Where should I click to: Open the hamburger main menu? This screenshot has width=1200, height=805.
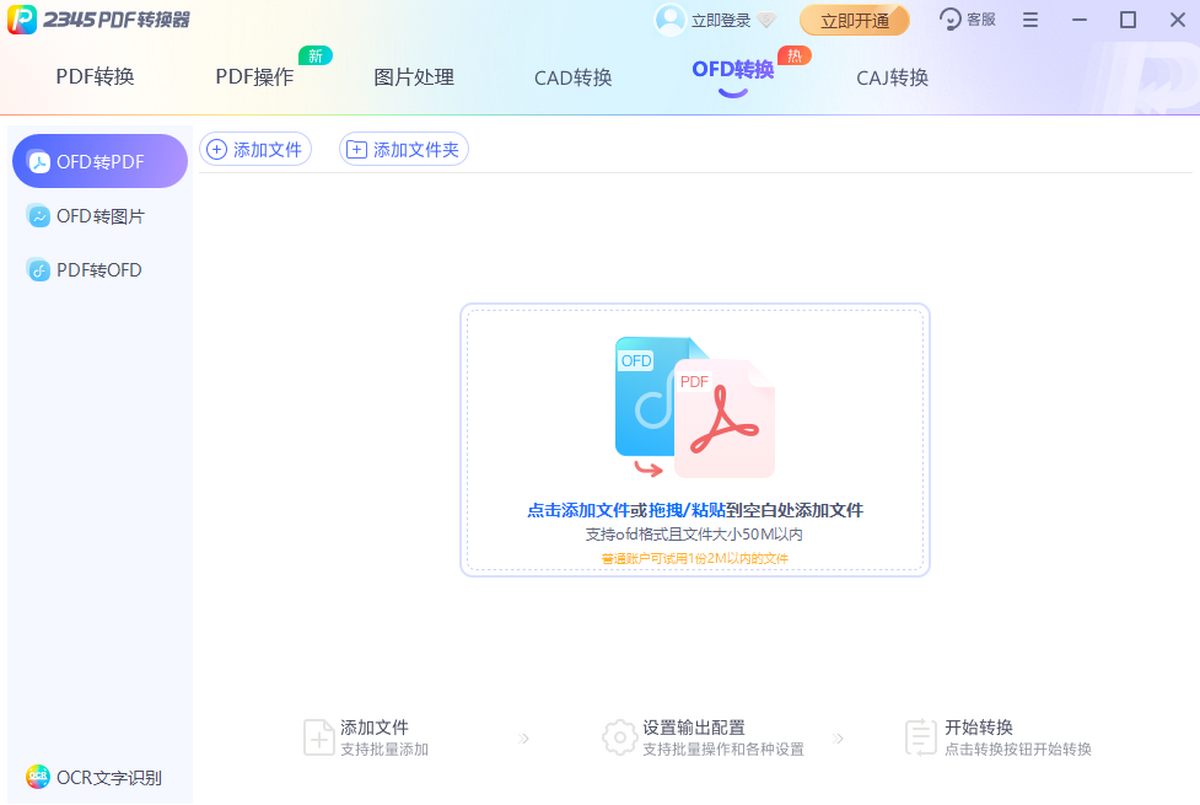[x=1030, y=20]
